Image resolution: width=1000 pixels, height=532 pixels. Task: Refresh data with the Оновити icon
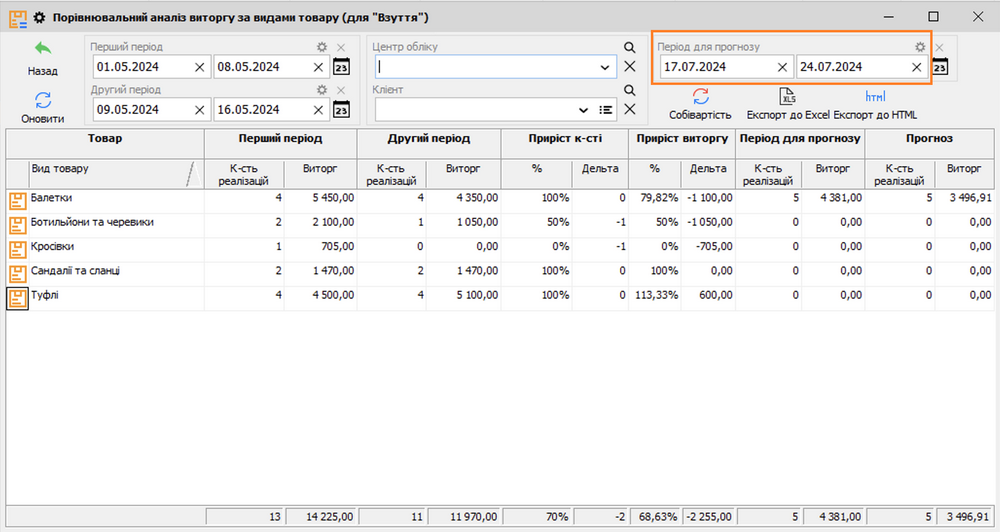coord(43,99)
